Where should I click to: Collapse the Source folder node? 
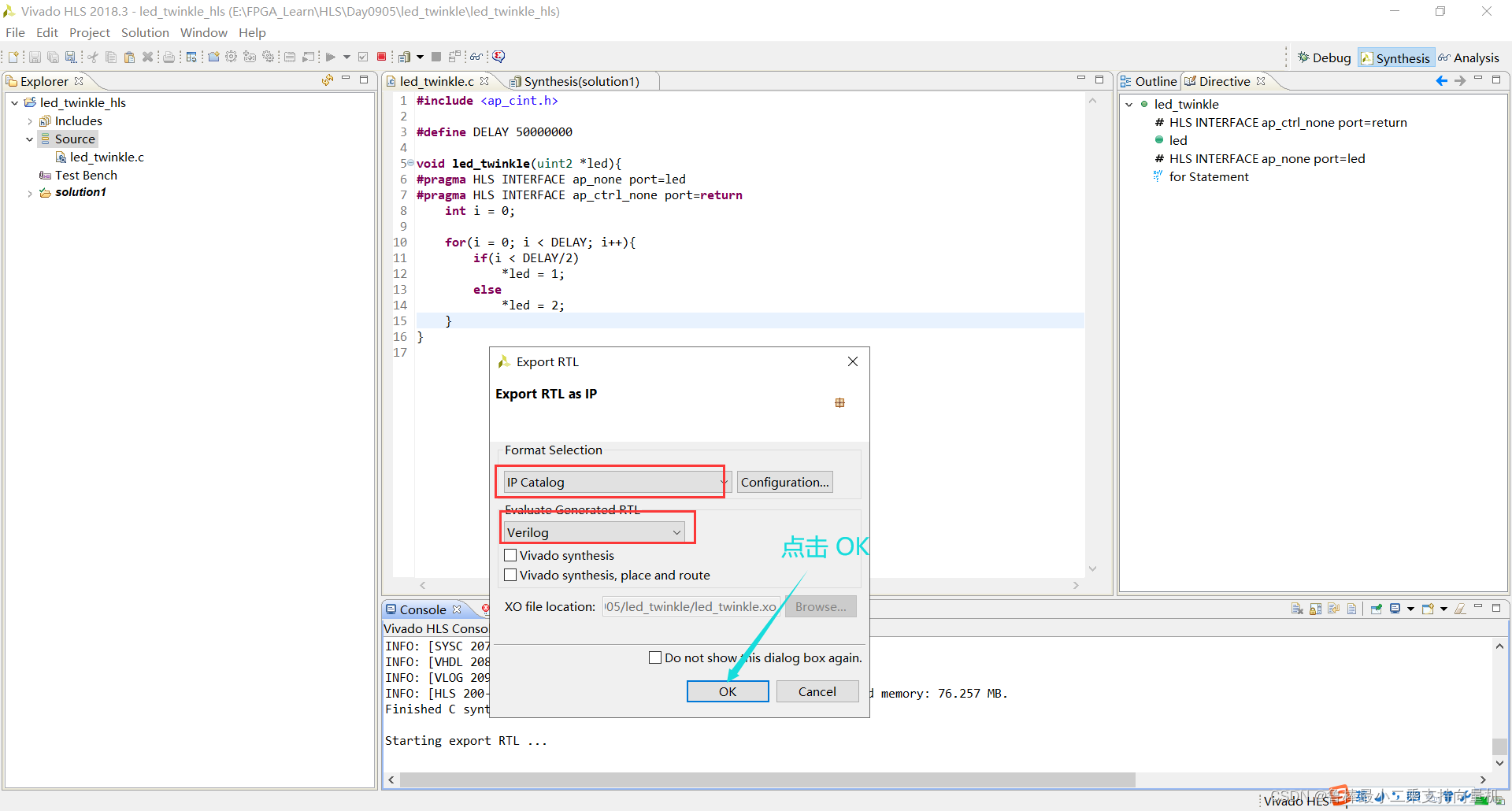[30, 139]
